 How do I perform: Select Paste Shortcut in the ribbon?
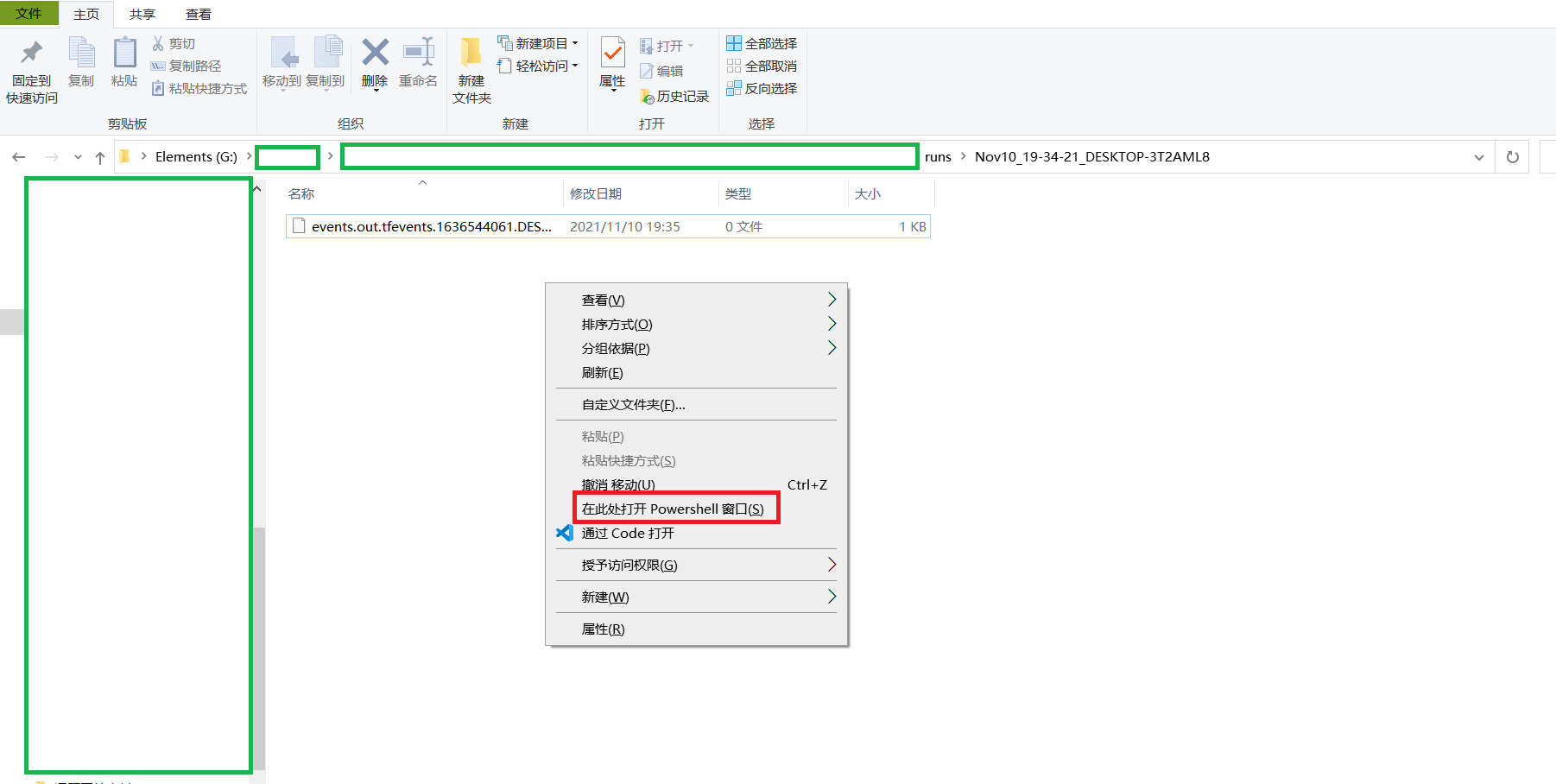pyautogui.click(x=199, y=88)
